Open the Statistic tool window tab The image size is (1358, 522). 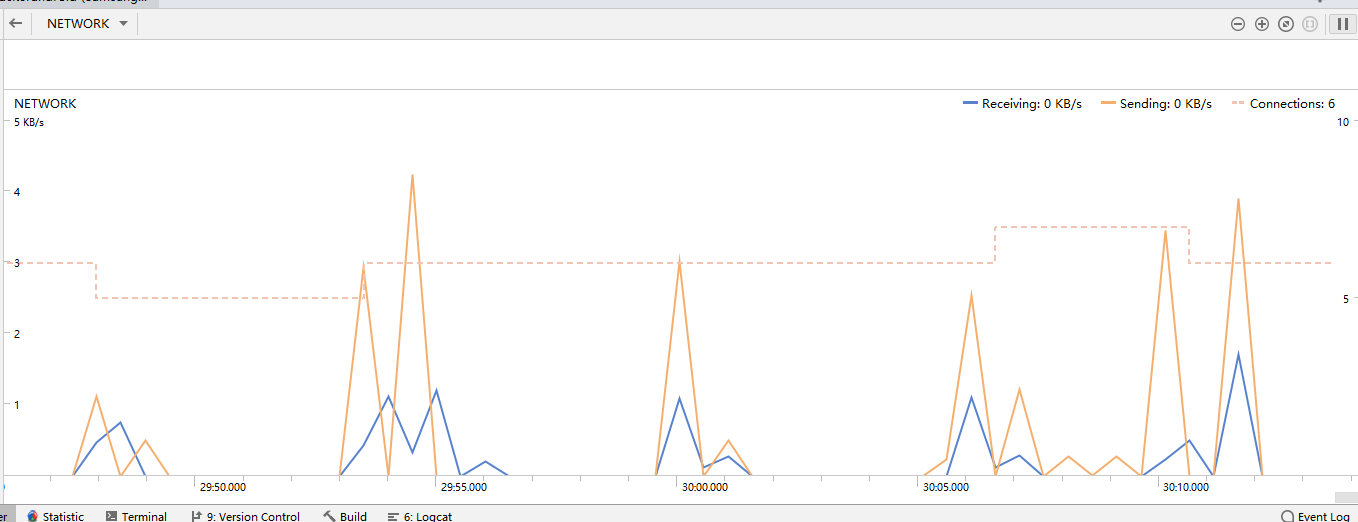click(55, 516)
